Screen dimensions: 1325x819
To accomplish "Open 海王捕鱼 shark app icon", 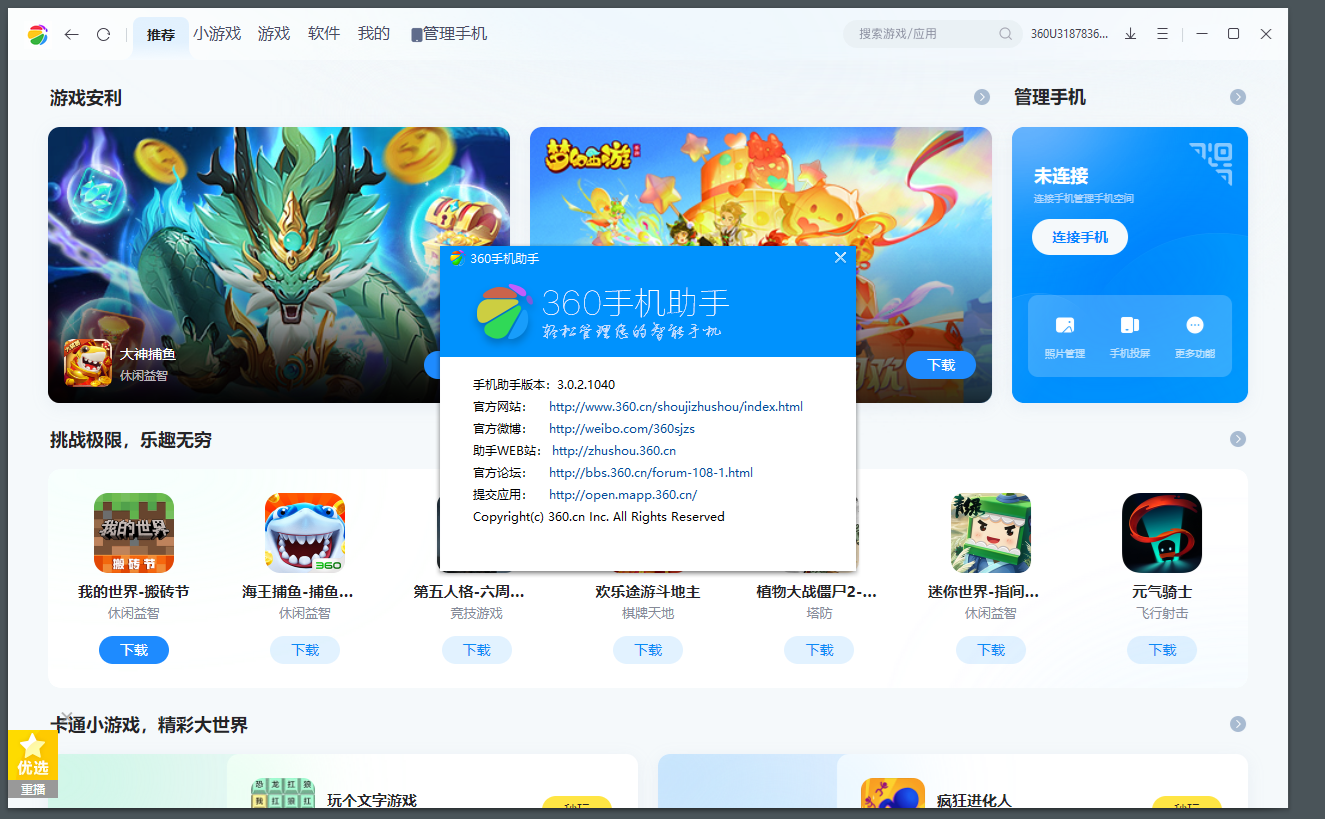I will tap(305, 532).
